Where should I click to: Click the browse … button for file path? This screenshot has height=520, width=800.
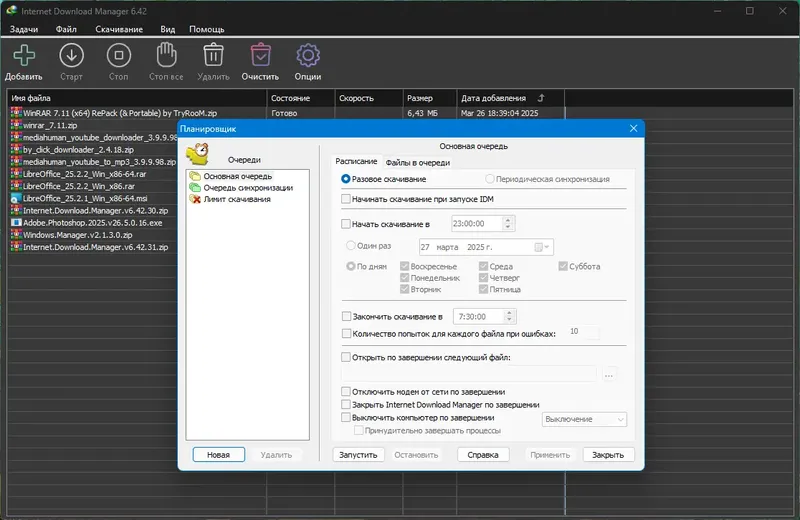609,375
